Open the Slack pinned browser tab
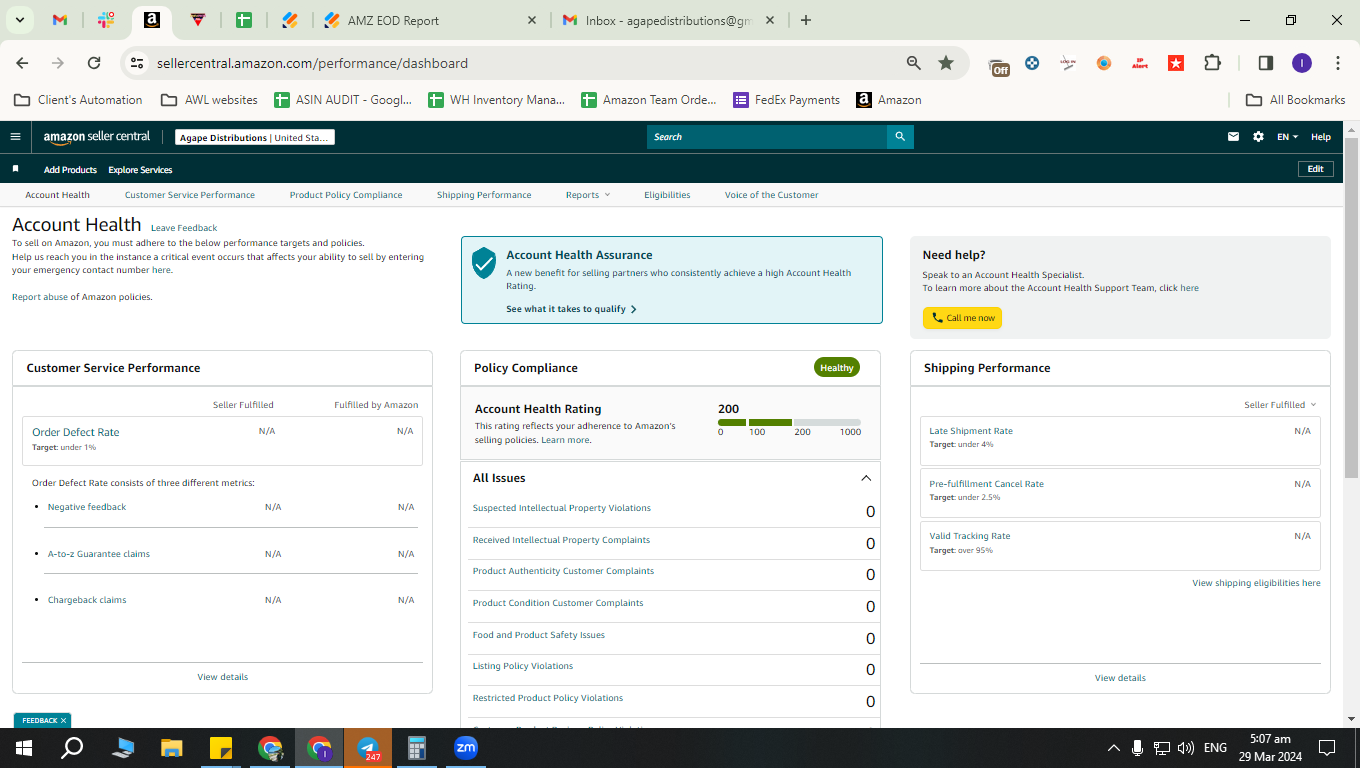 pos(106,20)
